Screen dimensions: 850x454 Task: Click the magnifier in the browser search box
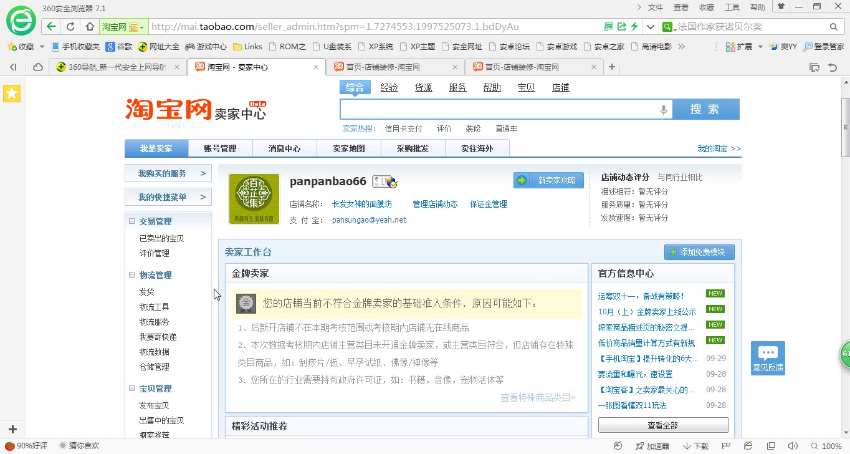click(x=834, y=27)
